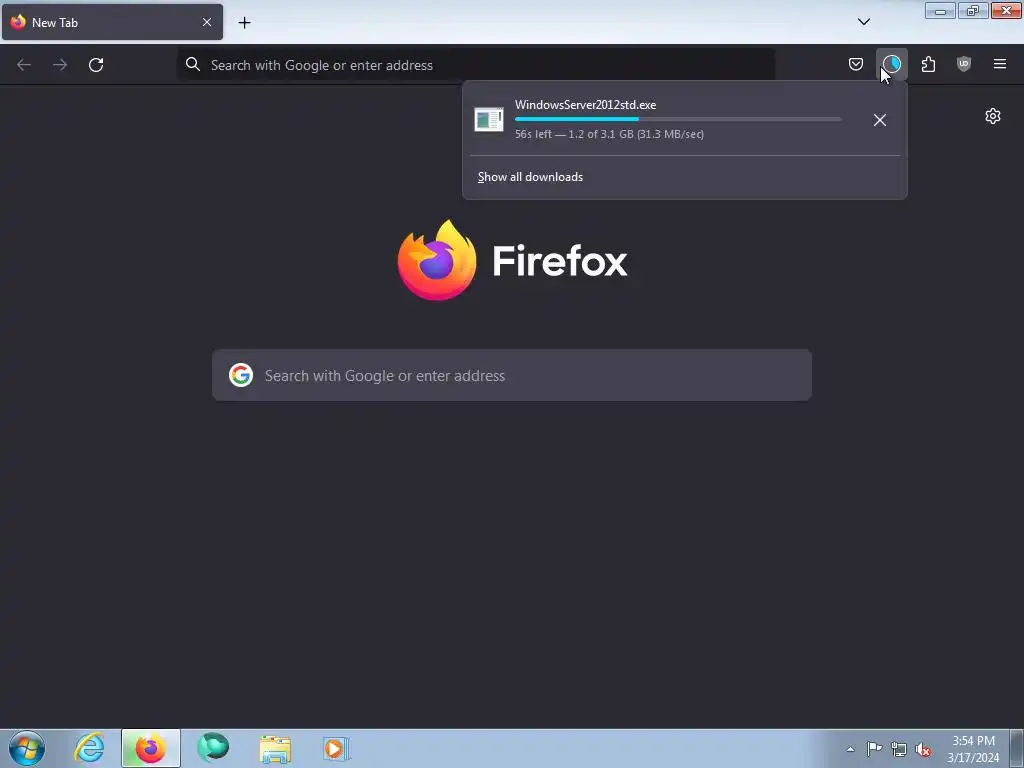Expand the list all tabs chevron
The width and height of the screenshot is (1024, 768).
point(863,22)
